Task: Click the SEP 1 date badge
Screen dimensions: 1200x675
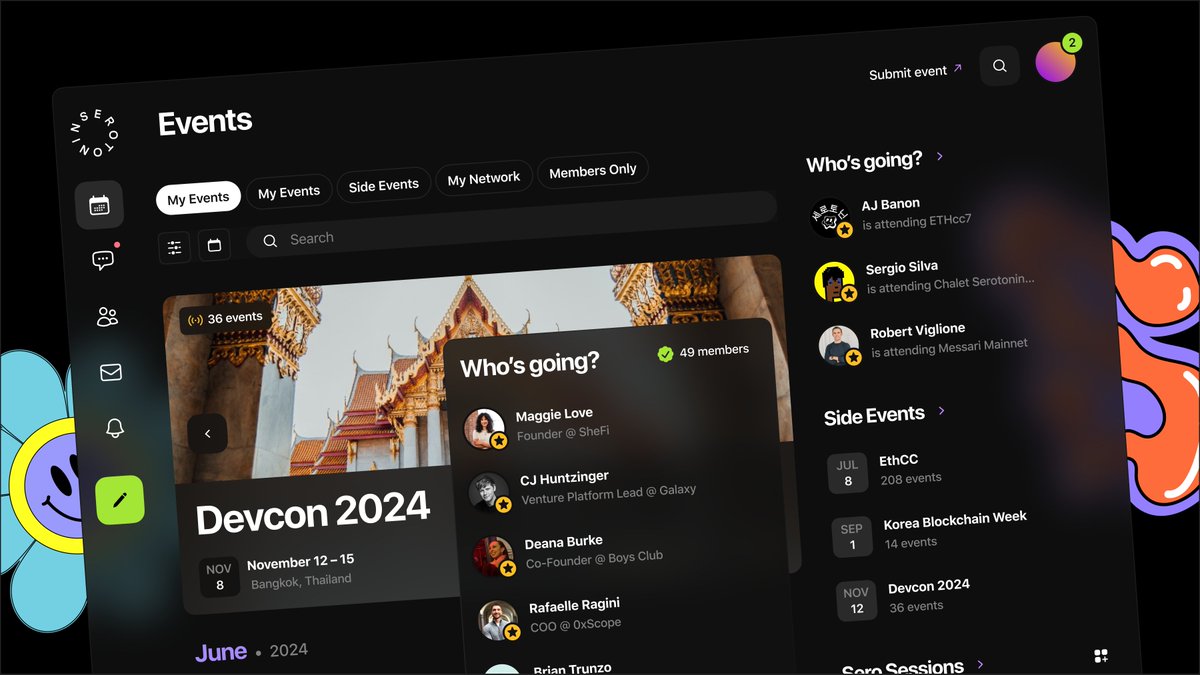Action: tap(852, 537)
